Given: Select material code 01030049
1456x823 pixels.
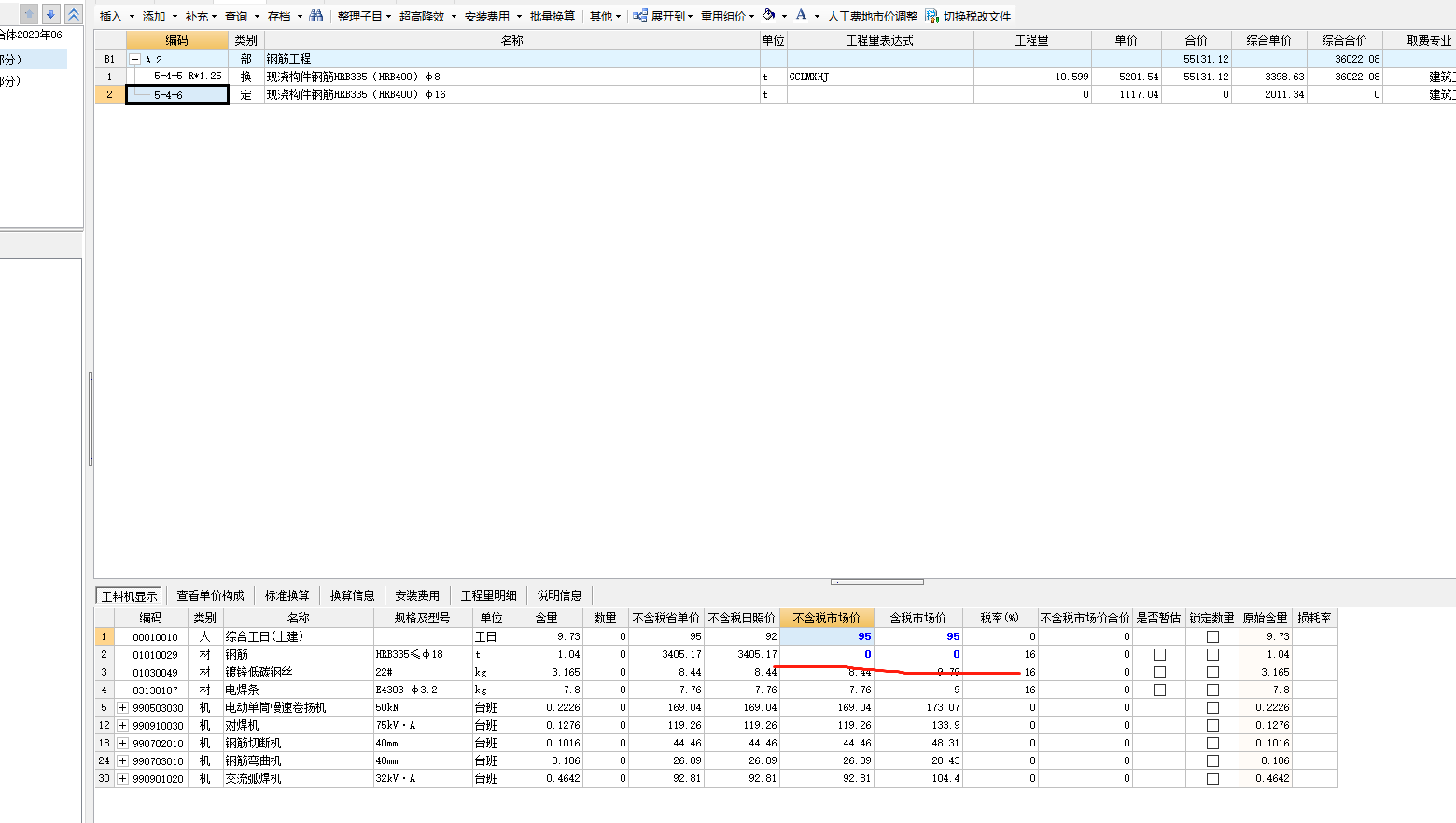Looking at the screenshot, I should tap(151, 672).
